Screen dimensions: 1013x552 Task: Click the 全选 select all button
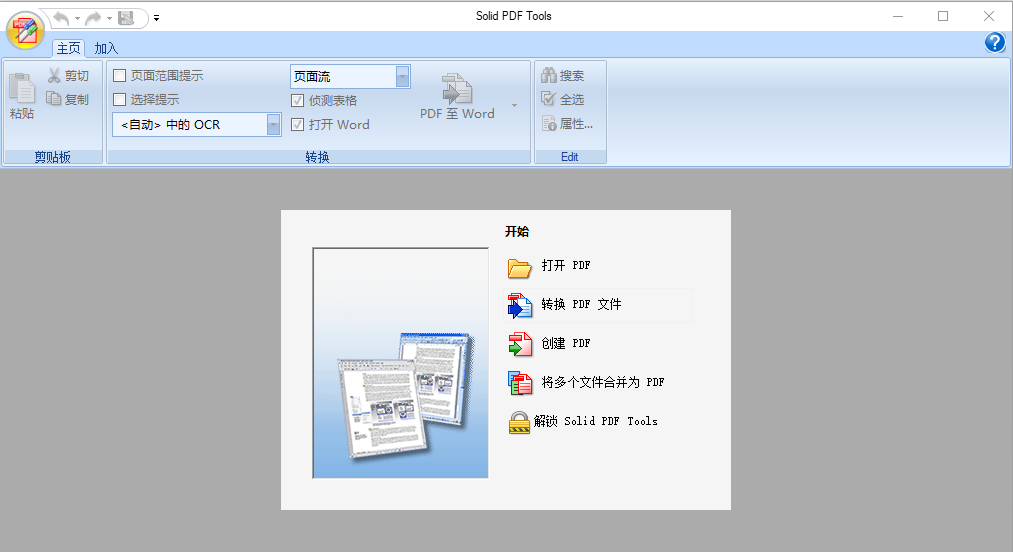pyautogui.click(x=563, y=99)
